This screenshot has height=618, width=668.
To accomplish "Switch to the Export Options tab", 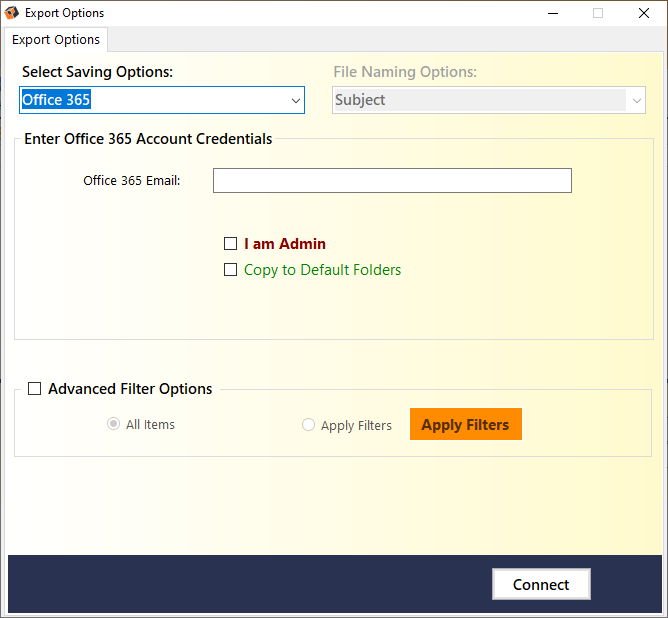I will (56, 40).
